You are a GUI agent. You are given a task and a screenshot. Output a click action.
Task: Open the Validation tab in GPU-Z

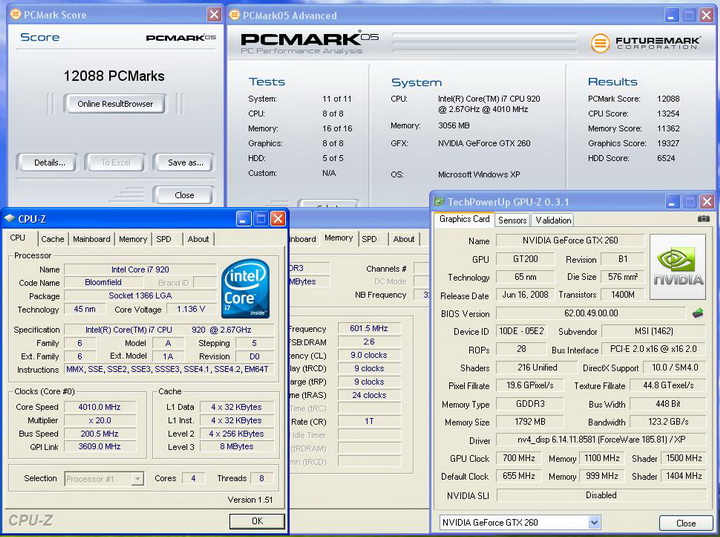[553, 220]
